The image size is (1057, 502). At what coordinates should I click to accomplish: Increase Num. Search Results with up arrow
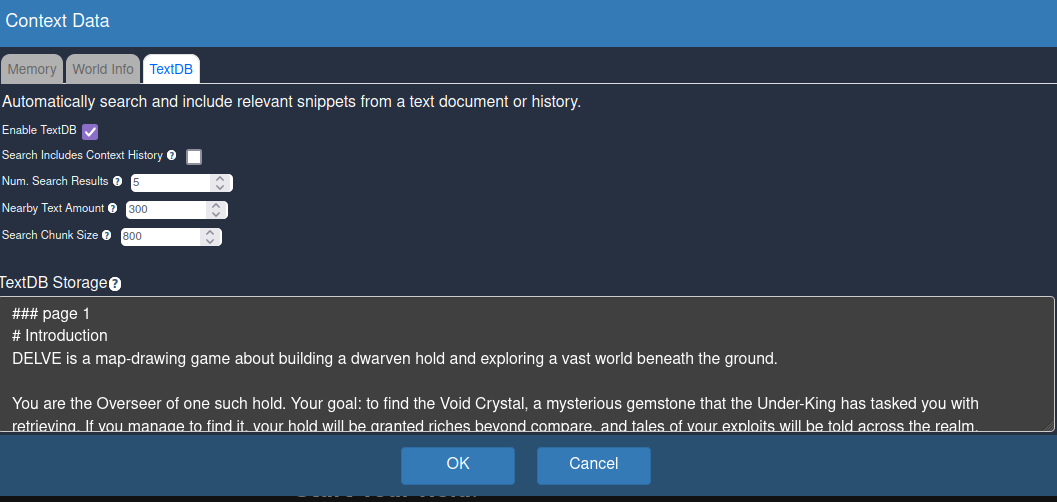(x=220, y=179)
